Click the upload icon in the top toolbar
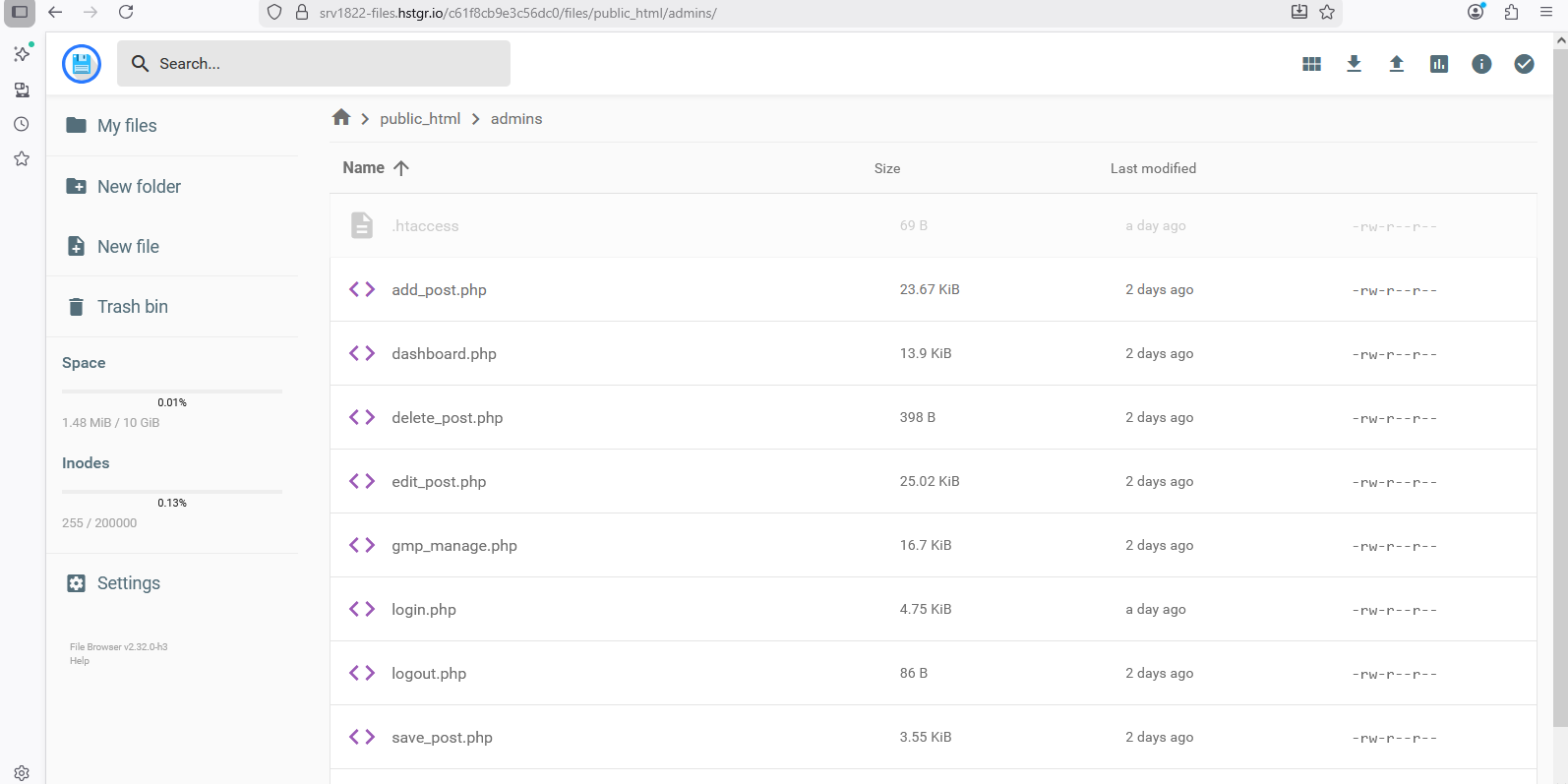1568x784 pixels. [x=1396, y=64]
